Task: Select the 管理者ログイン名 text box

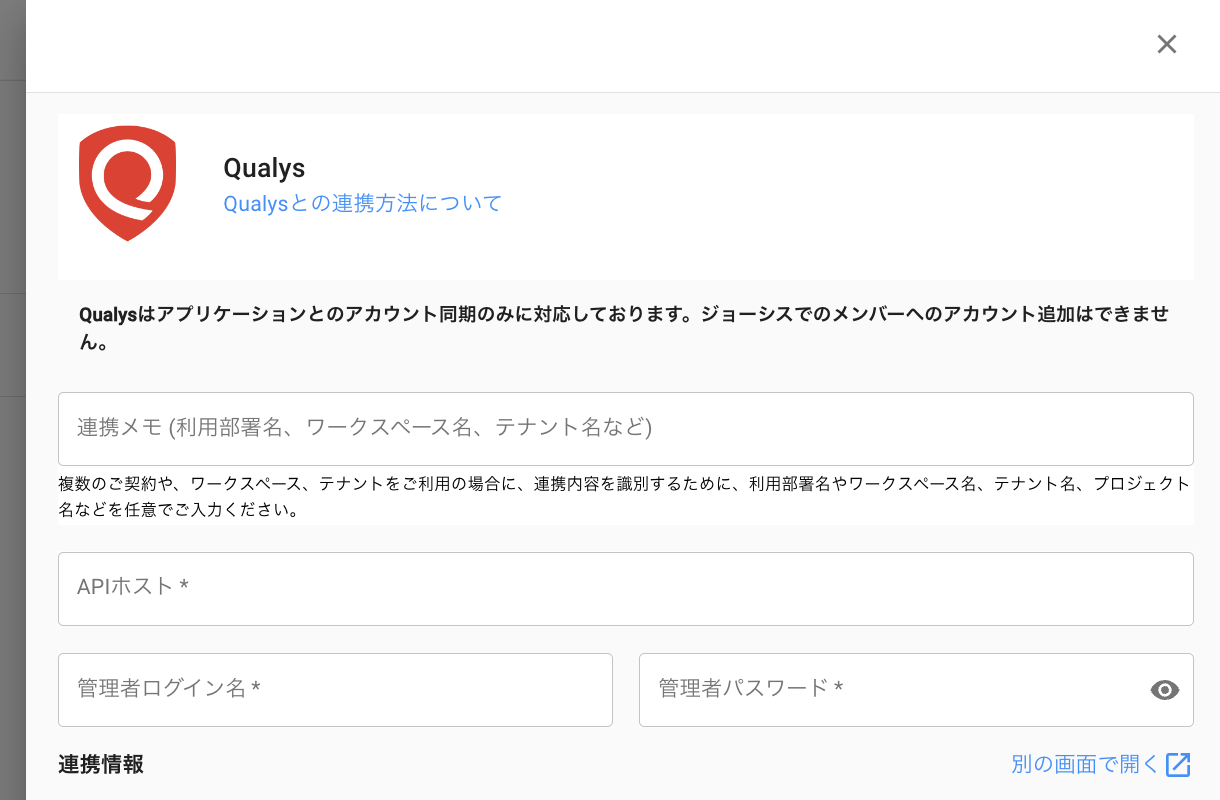Action: 335,690
